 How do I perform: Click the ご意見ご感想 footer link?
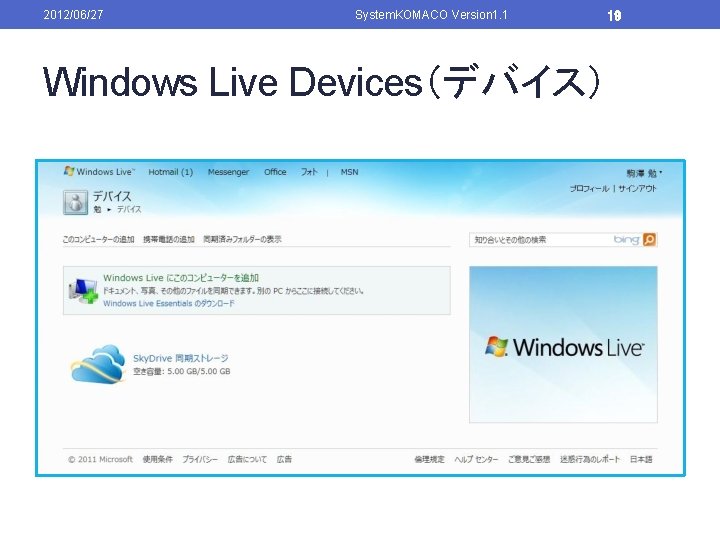click(x=529, y=459)
